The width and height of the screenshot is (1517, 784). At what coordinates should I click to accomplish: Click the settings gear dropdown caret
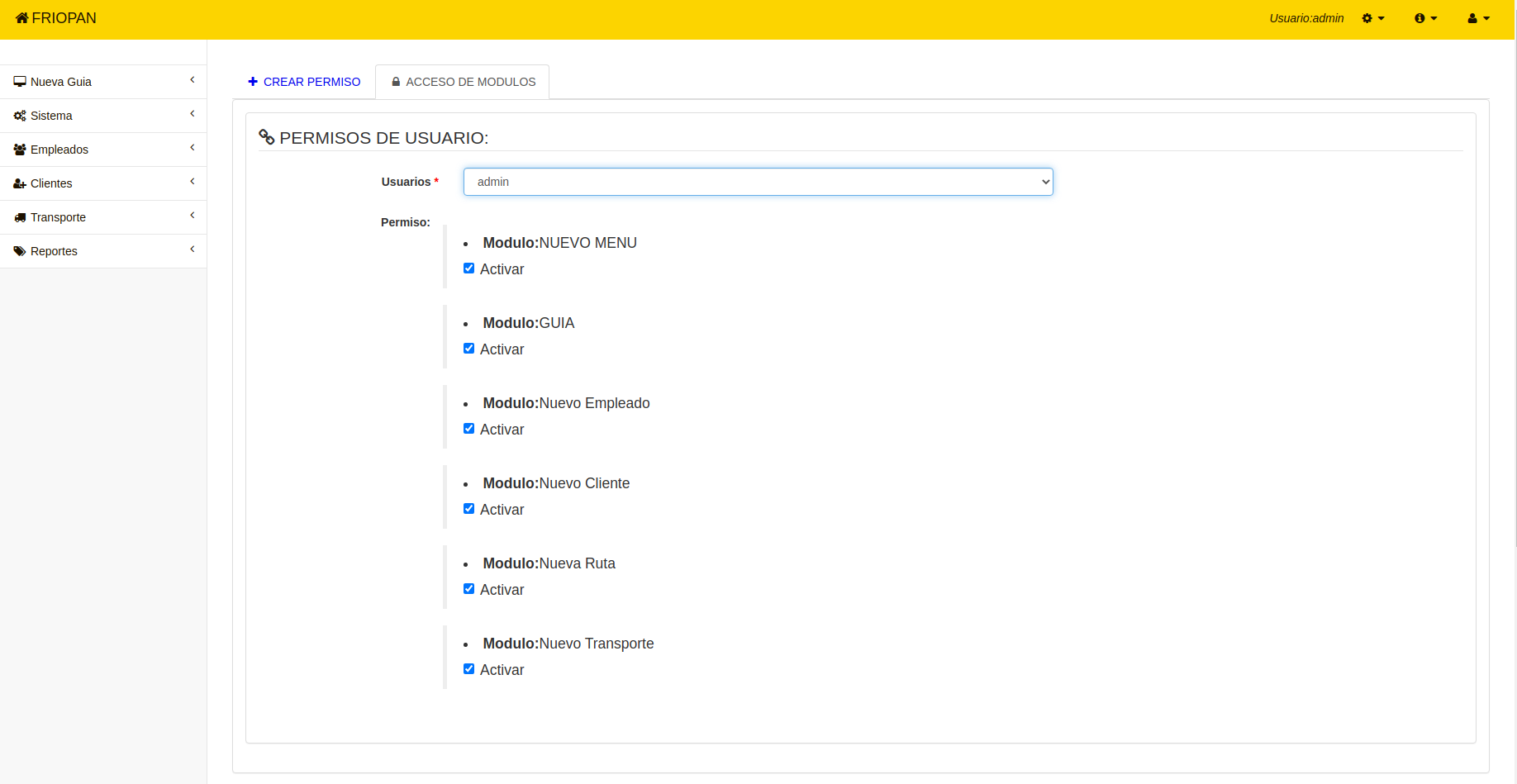click(x=1381, y=19)
